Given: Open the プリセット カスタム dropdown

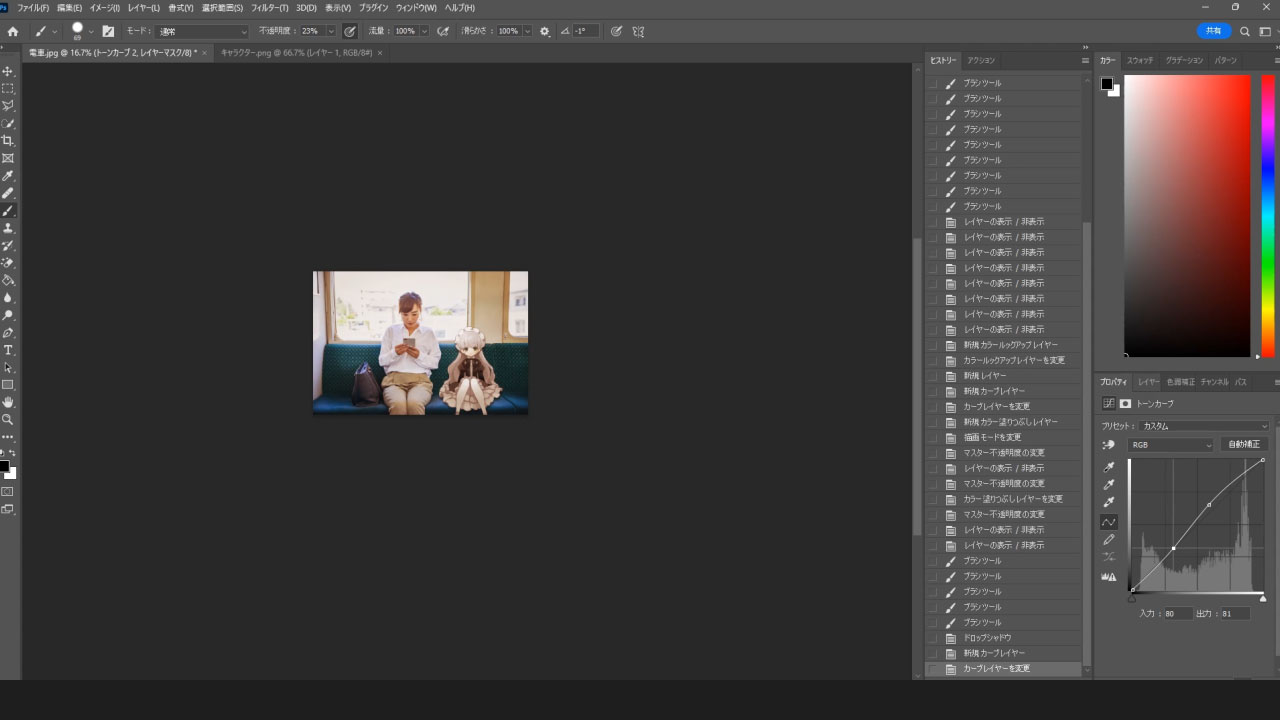Looking at the screenshot, I should [1205, 426].
